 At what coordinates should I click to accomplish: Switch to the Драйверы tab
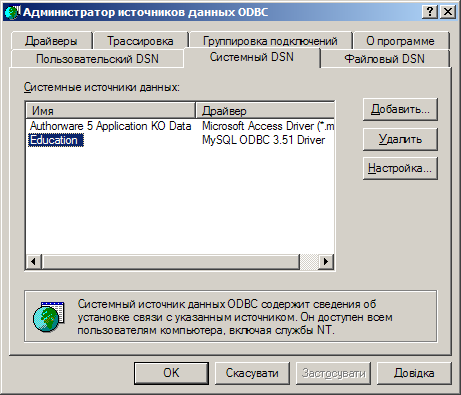point(51,41)
